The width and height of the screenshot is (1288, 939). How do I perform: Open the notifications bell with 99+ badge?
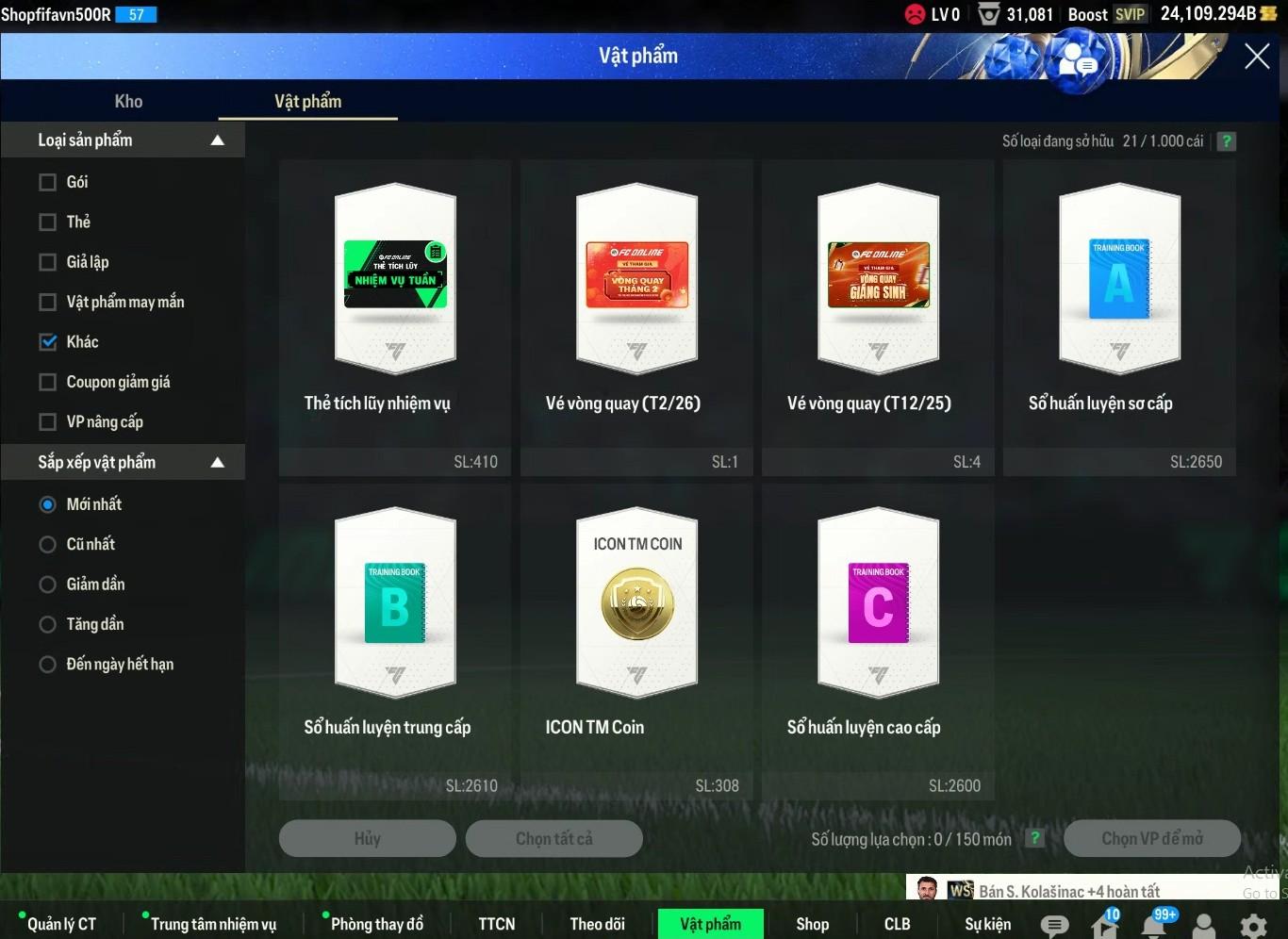[1154, 925]
